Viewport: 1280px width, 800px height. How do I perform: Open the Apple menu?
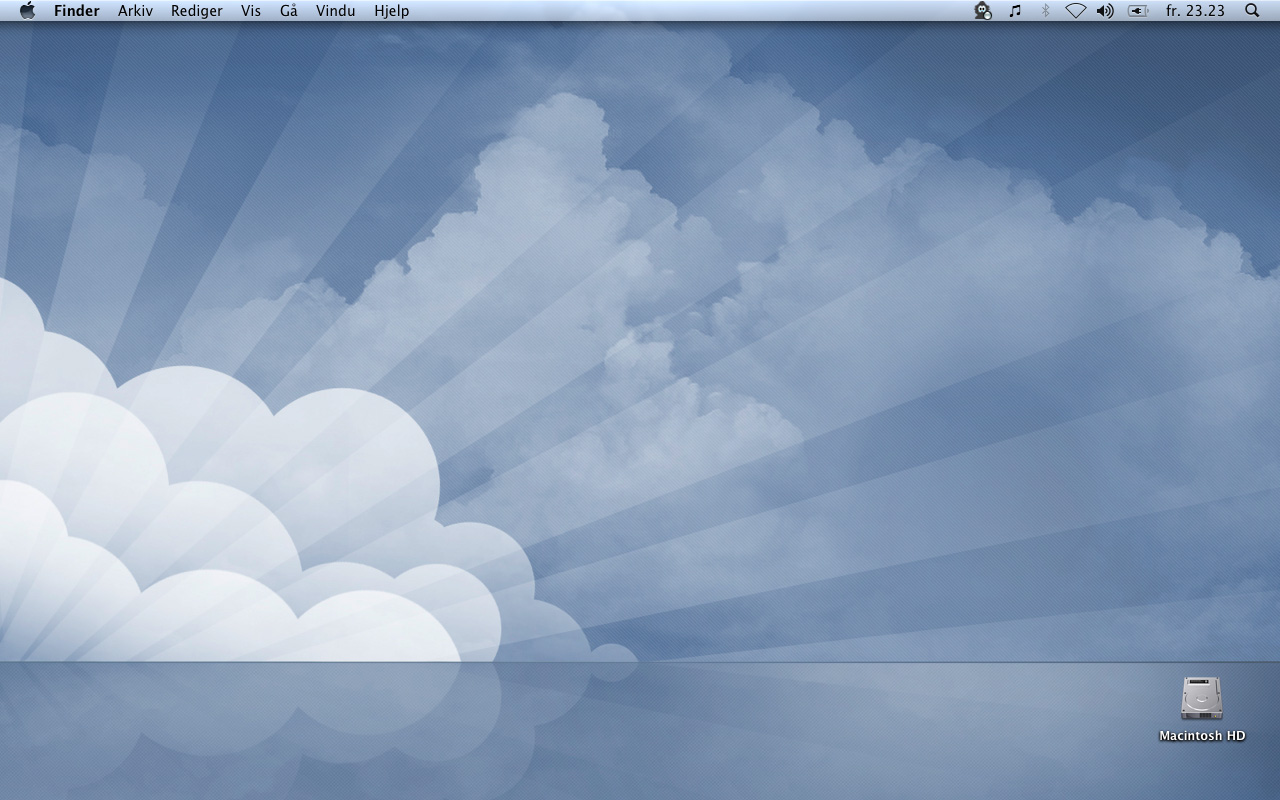pyautogui.click(x=27, y=11)
